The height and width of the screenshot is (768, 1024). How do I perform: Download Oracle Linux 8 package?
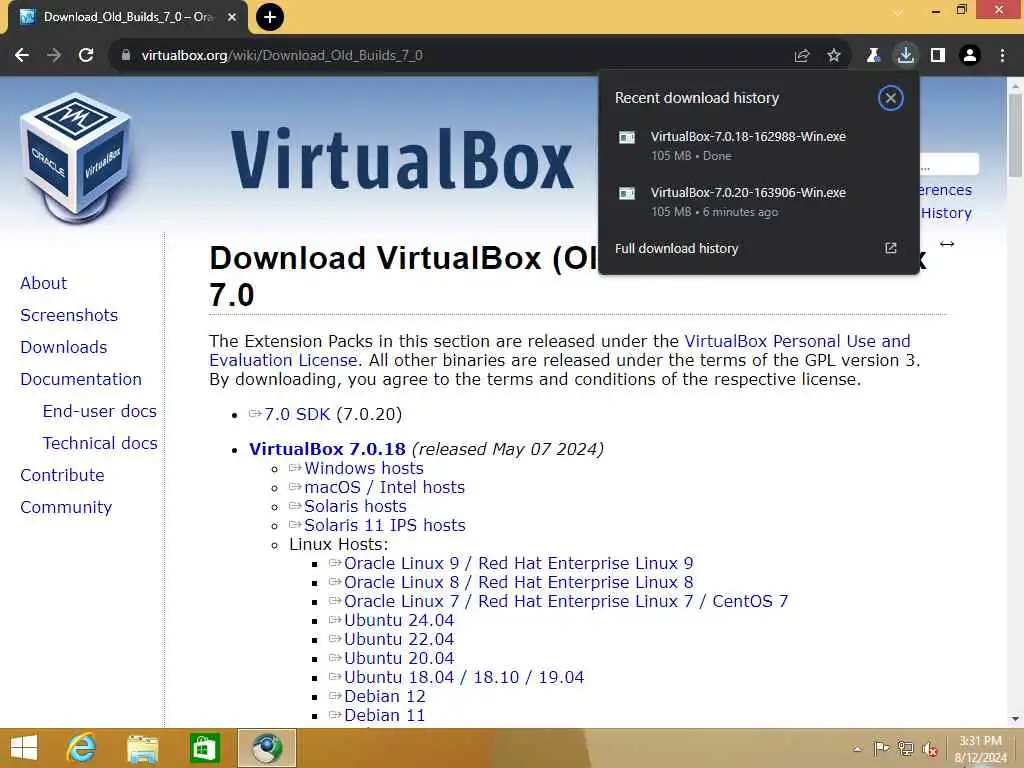(519, 583)
